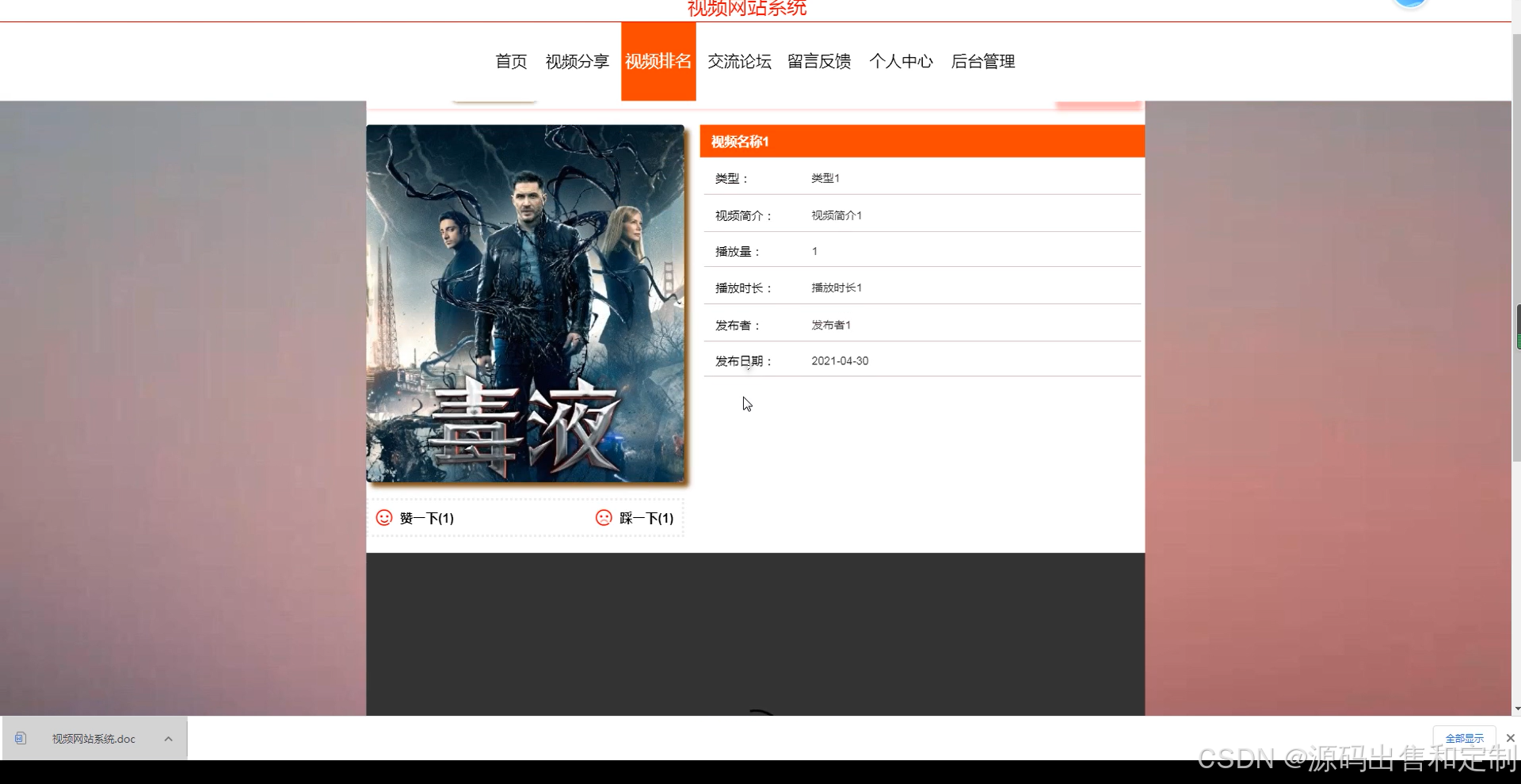Click the 2021-04-30 publish date
Image resolution: width=1521 pixels, height=784 pixels.
[840, 361]
